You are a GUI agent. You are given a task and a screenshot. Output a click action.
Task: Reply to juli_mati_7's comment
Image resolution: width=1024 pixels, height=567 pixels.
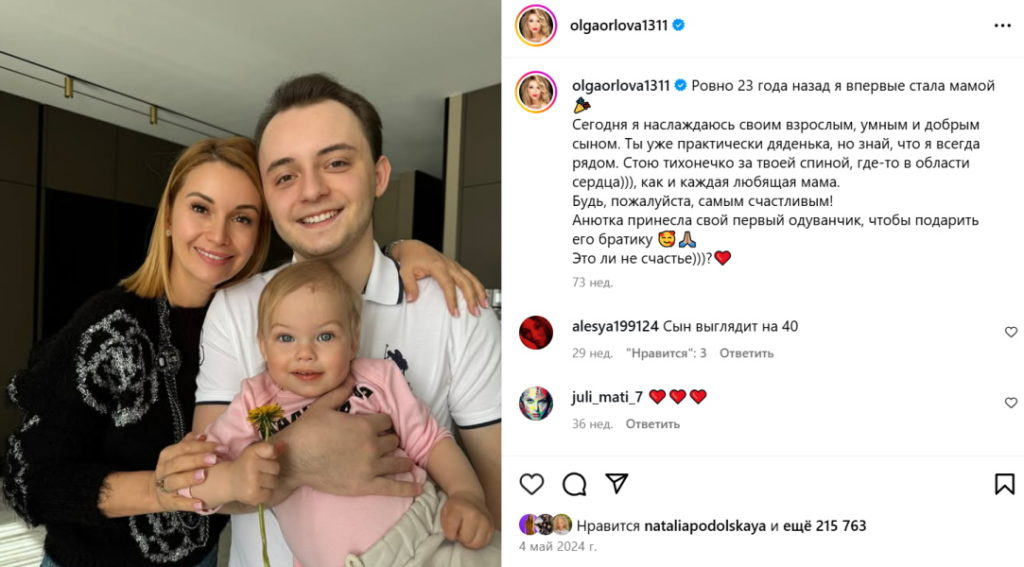click(x=652, y=424)
